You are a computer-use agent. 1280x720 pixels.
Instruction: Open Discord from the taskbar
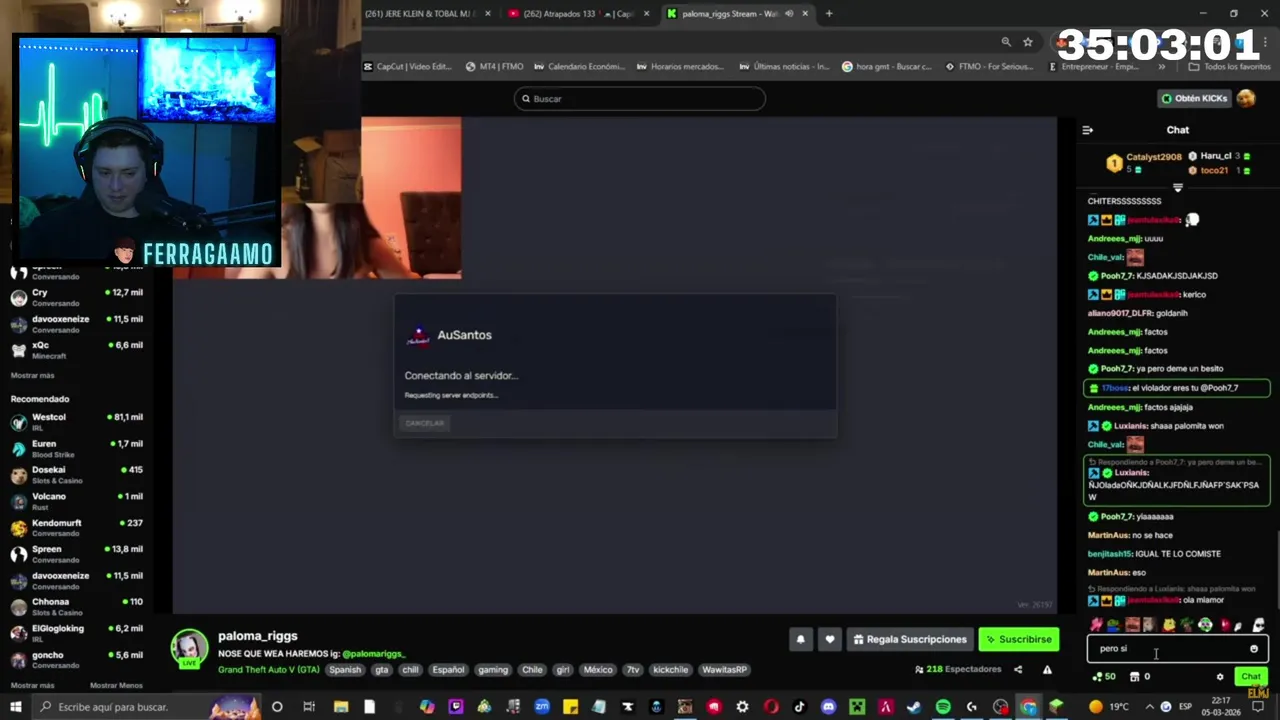tap(828, 707)
